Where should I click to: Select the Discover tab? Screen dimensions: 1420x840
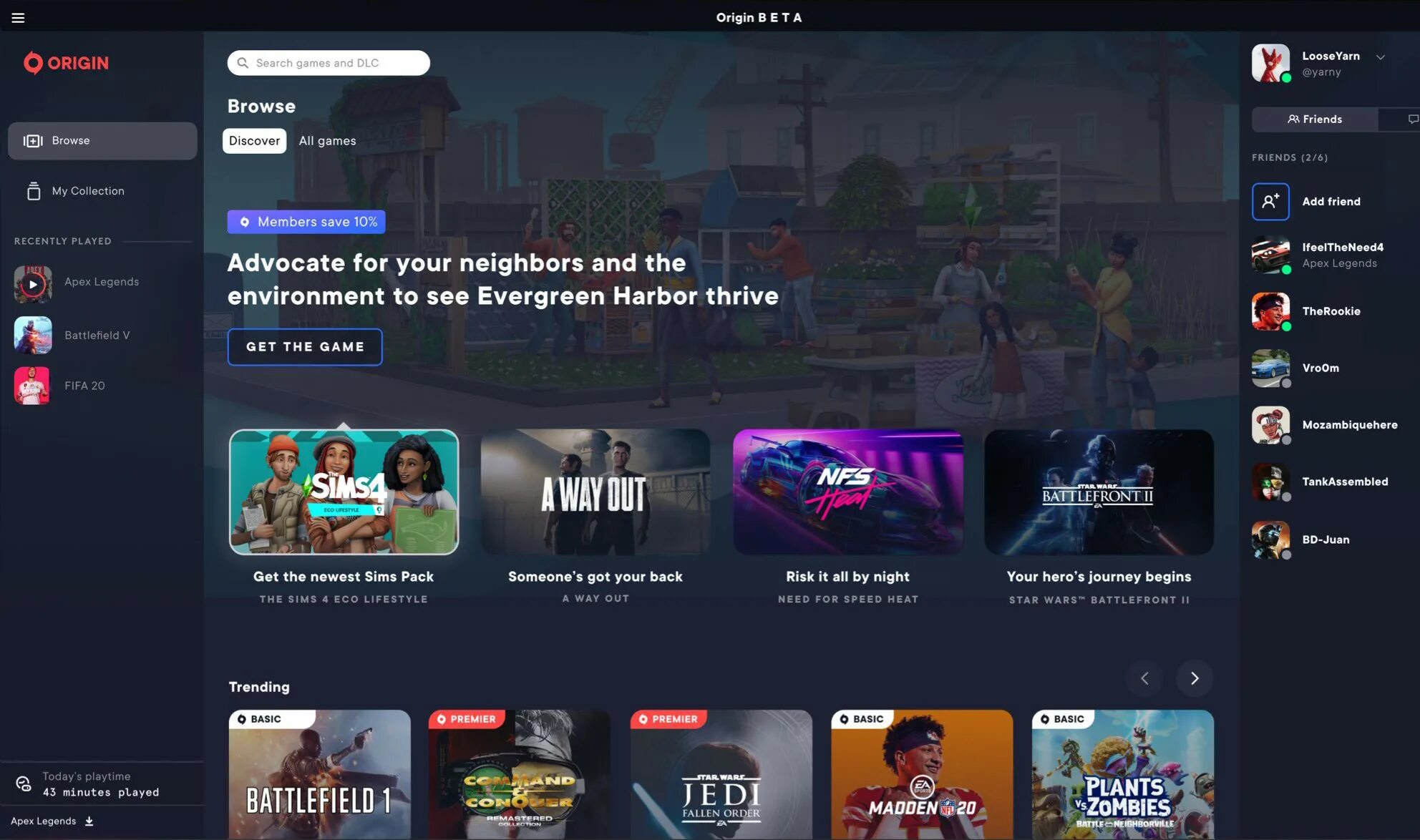point(253,140)
